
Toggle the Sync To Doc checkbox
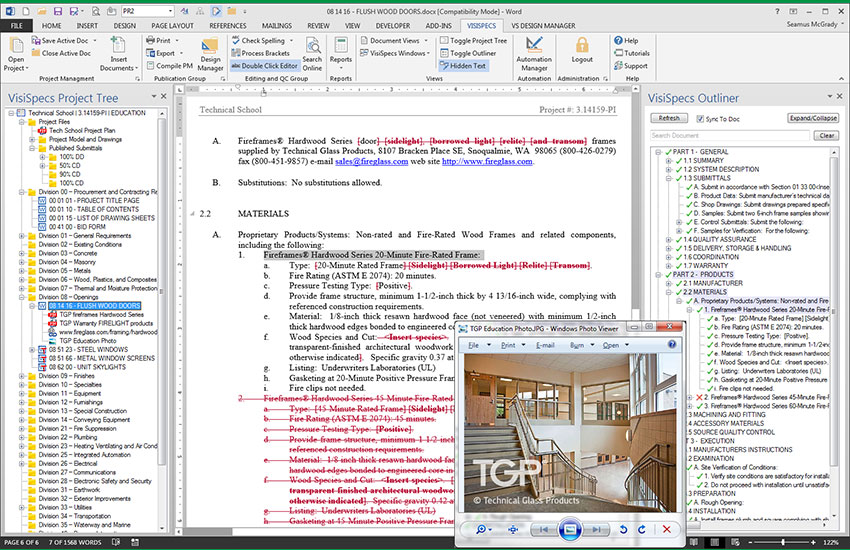[x=698, y=119]
